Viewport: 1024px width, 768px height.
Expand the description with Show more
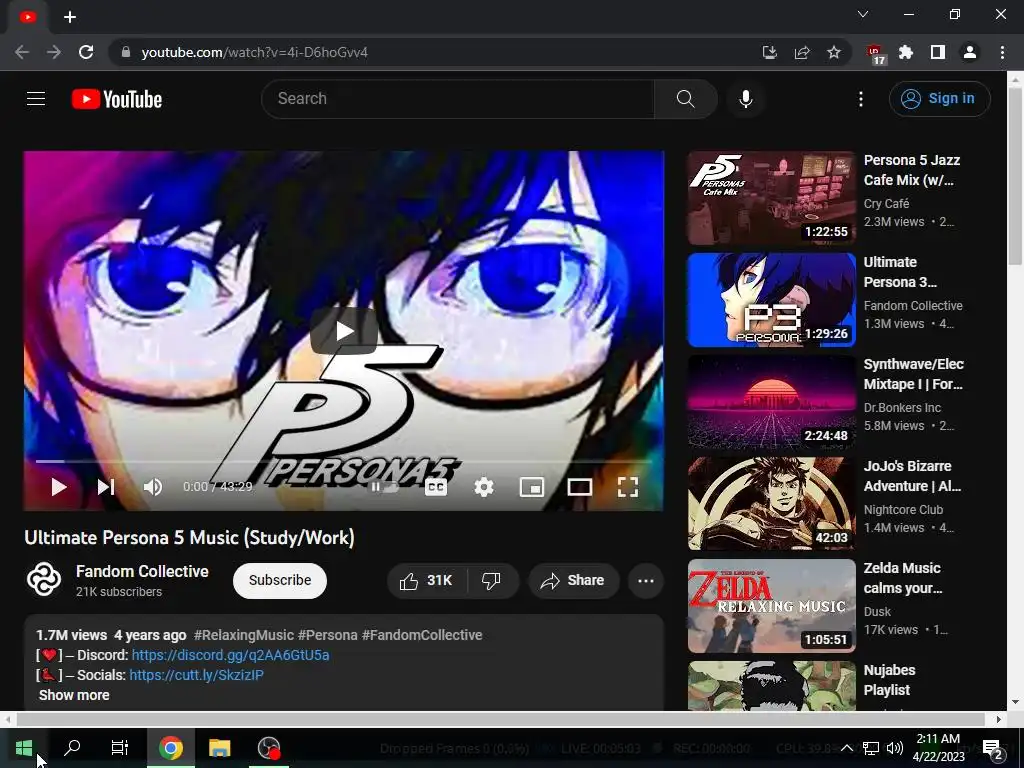tap(74, 695)
